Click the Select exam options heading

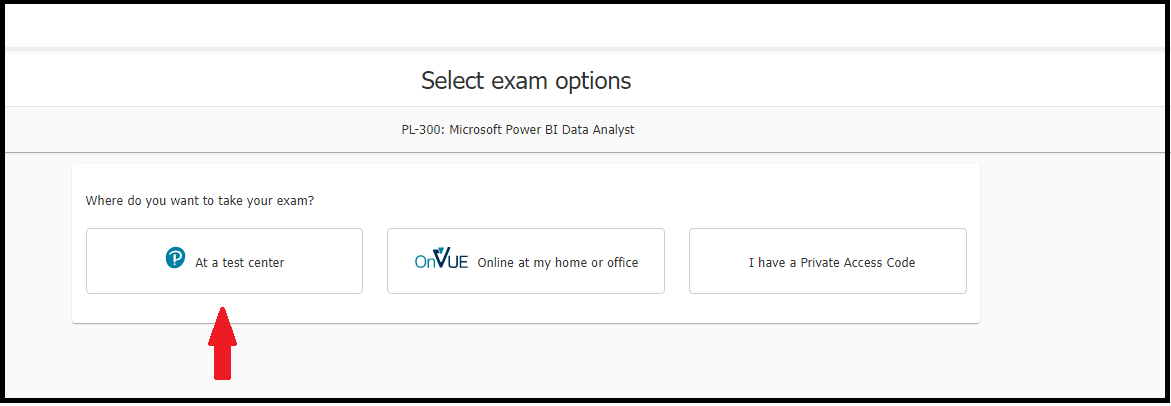(526, 80)
